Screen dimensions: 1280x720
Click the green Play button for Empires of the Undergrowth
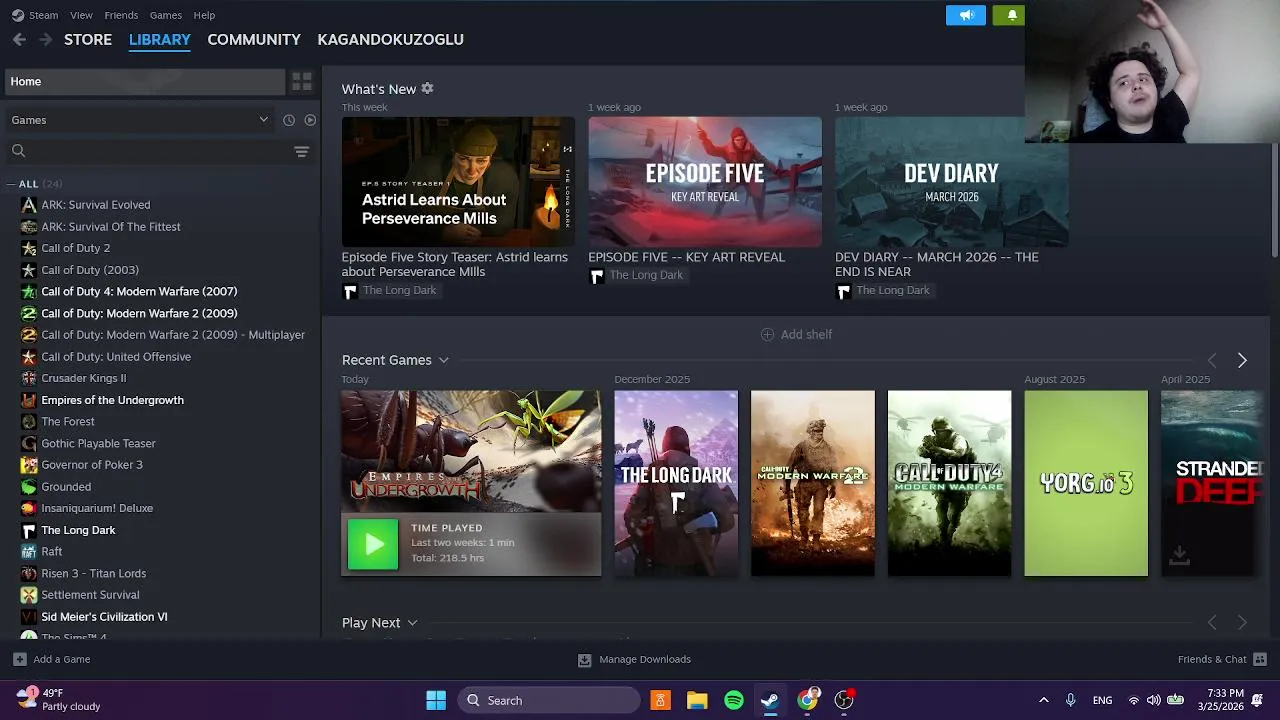pos(372,544)
